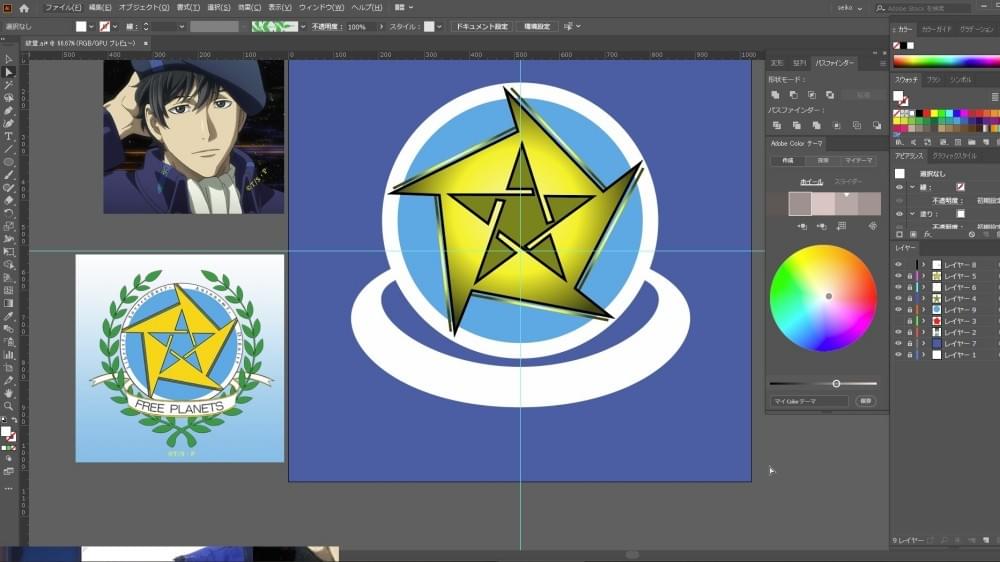This screenshot has width=1000, height=562.
Task: Show レイヤー 3 by clicking its visibility box
Action: click(x=899, y=321)
